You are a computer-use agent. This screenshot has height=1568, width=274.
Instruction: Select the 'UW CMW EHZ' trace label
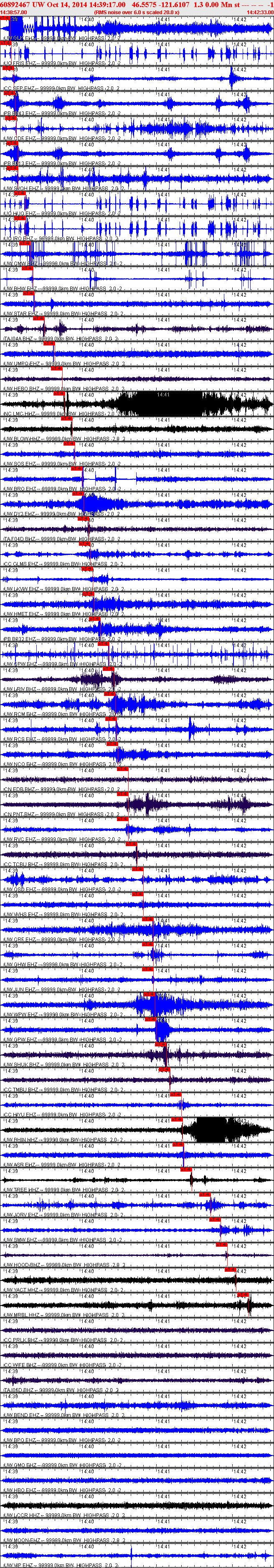coord(63,264)
